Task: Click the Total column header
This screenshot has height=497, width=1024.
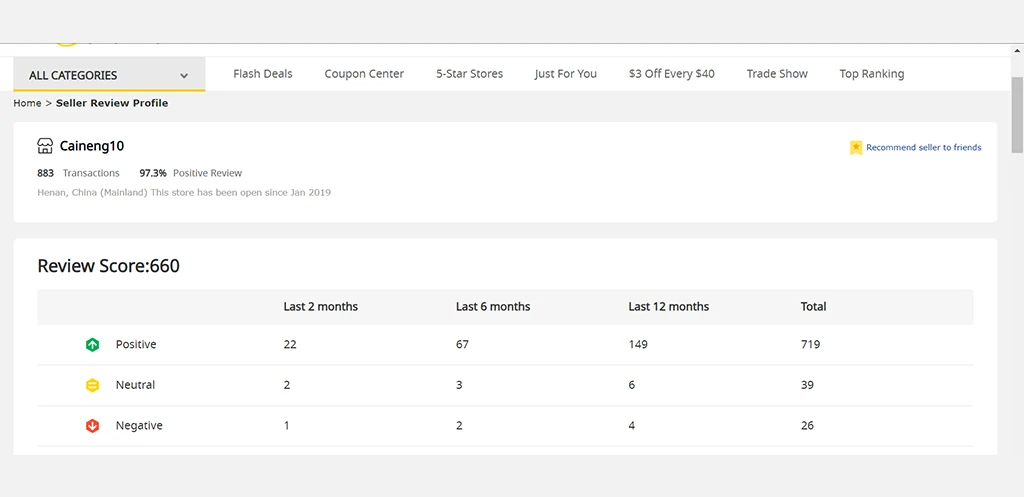Action: tap(814, 306)
